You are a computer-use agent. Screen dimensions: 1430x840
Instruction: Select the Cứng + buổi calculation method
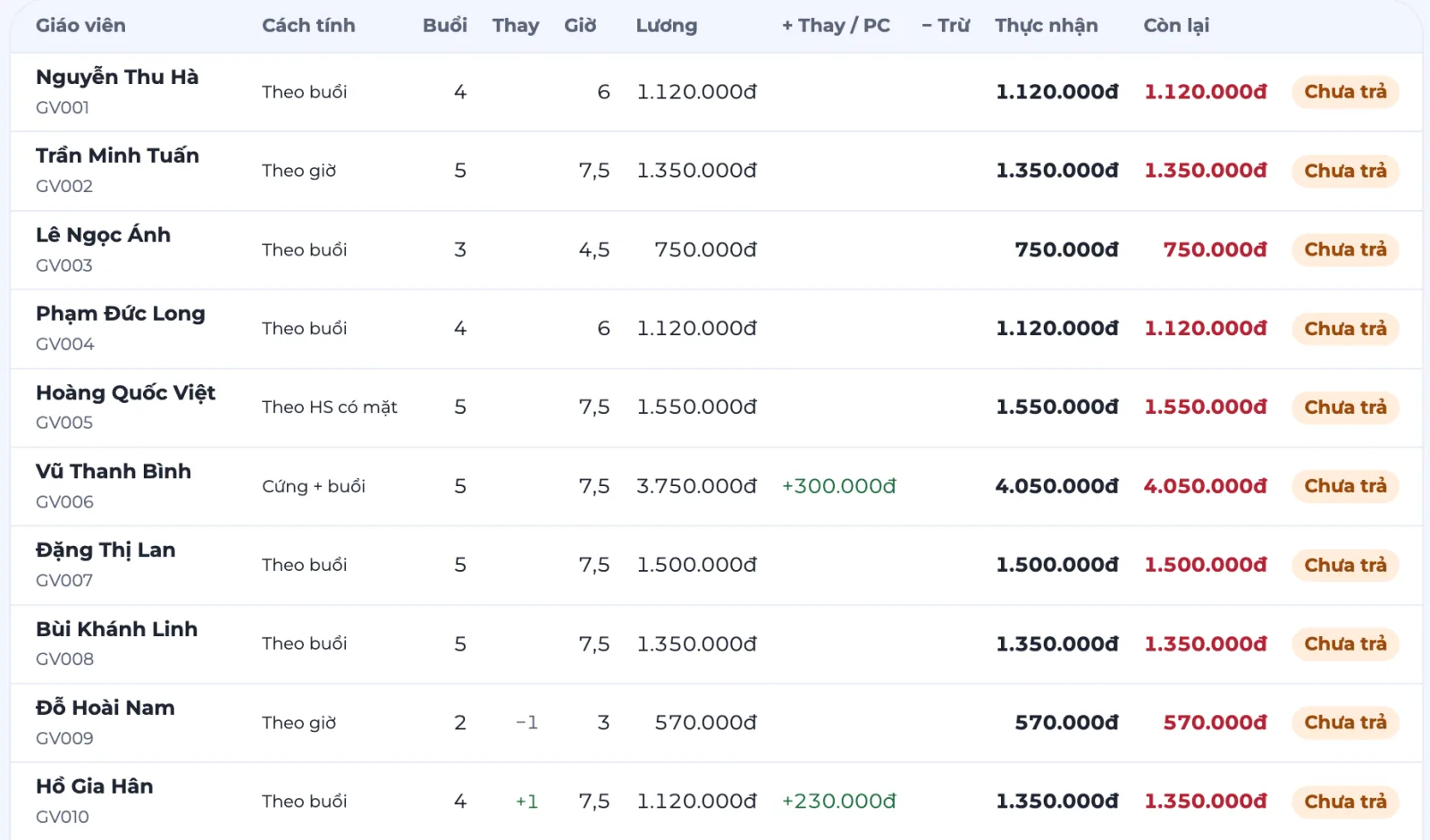[x=314, y=486]
